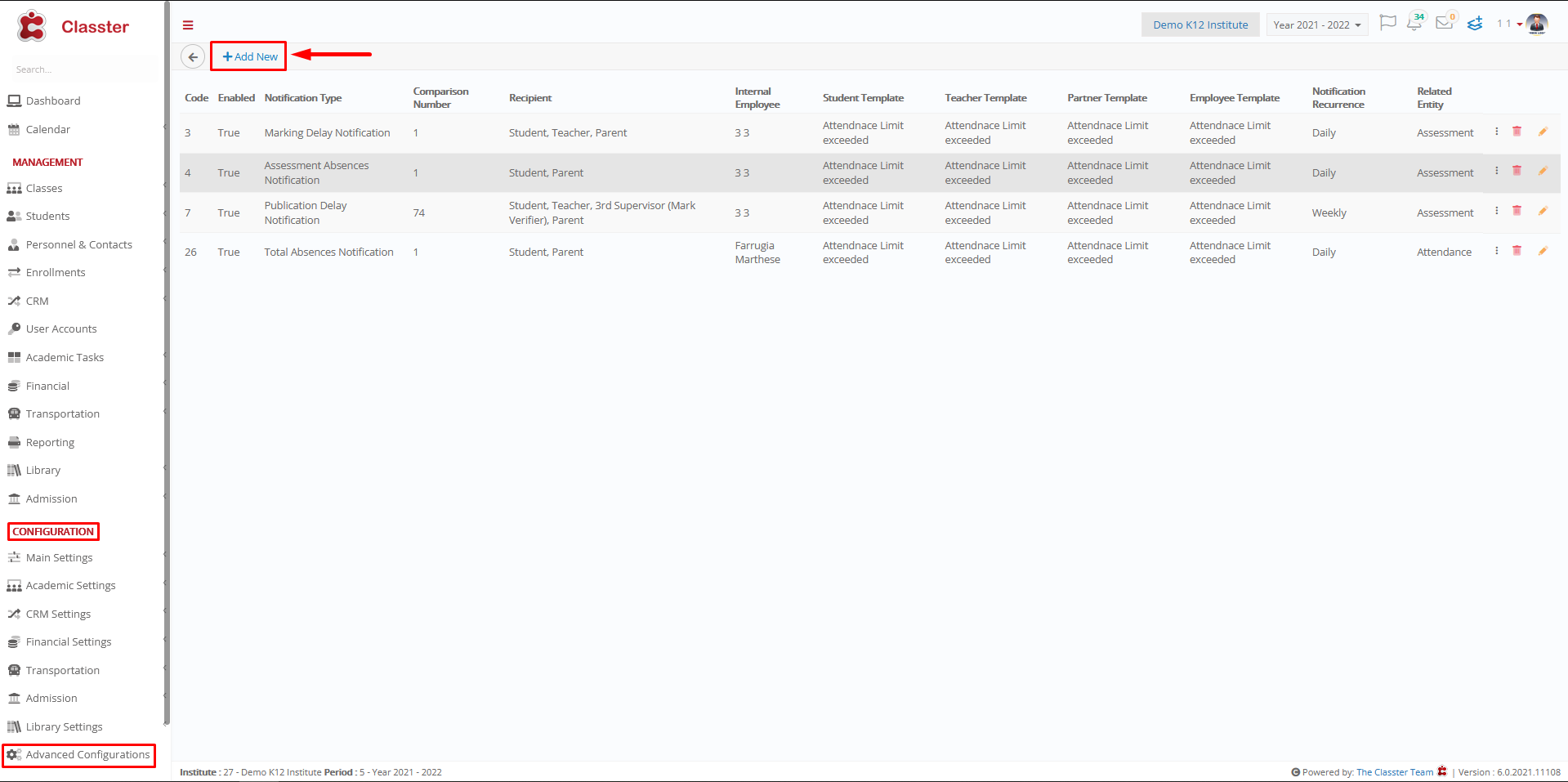Delete the Assessment Absences Notification row
The width and height of the screenshot is (1568, 782).
coord(1517,172)
